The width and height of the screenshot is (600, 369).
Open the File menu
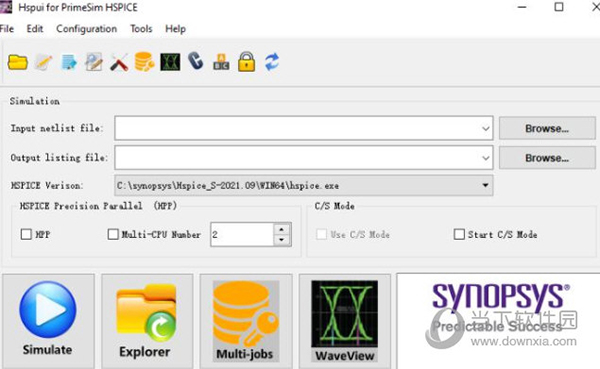coord(7,29)
